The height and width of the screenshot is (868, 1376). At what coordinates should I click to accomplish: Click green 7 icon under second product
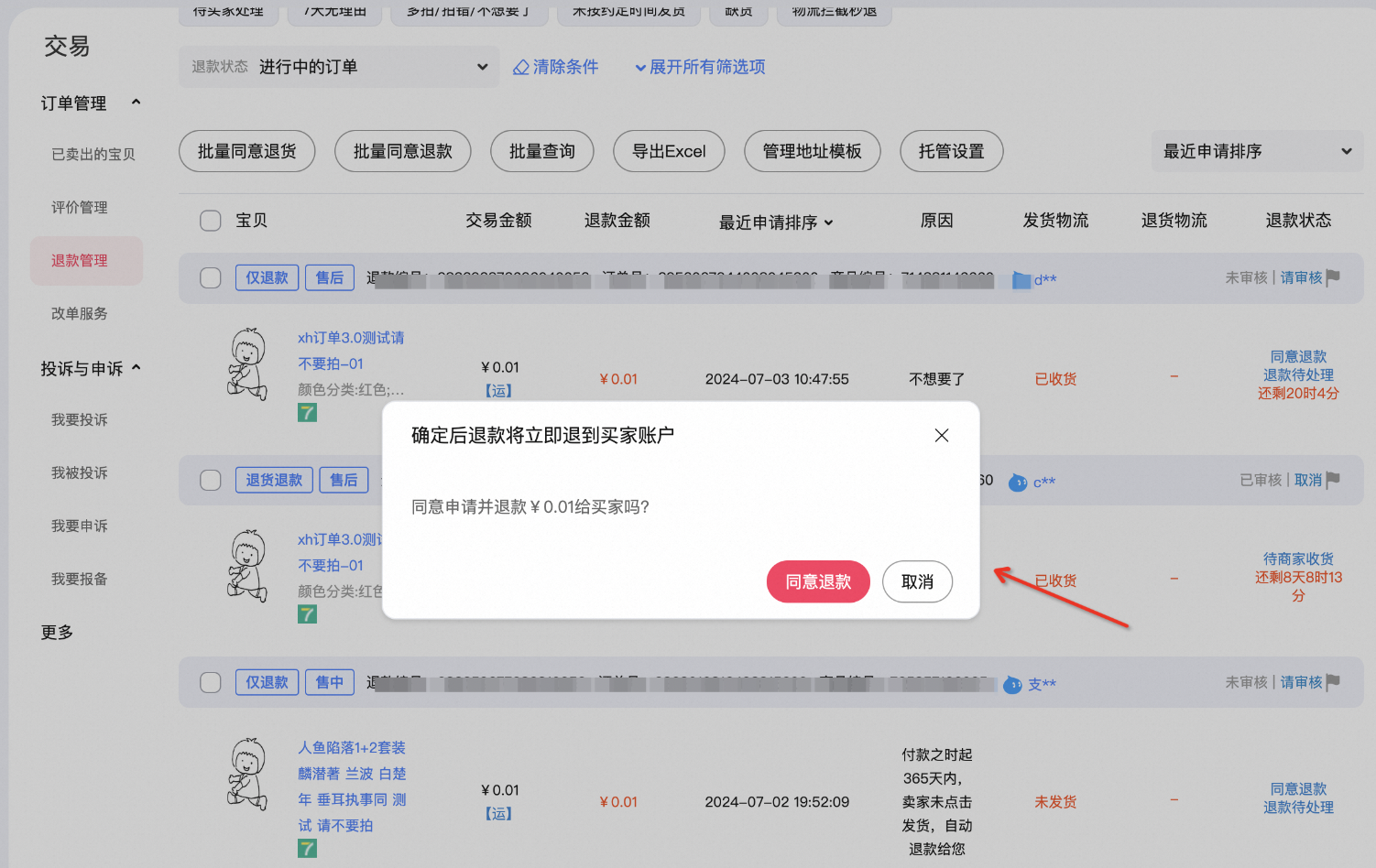(x=307, y=614)
